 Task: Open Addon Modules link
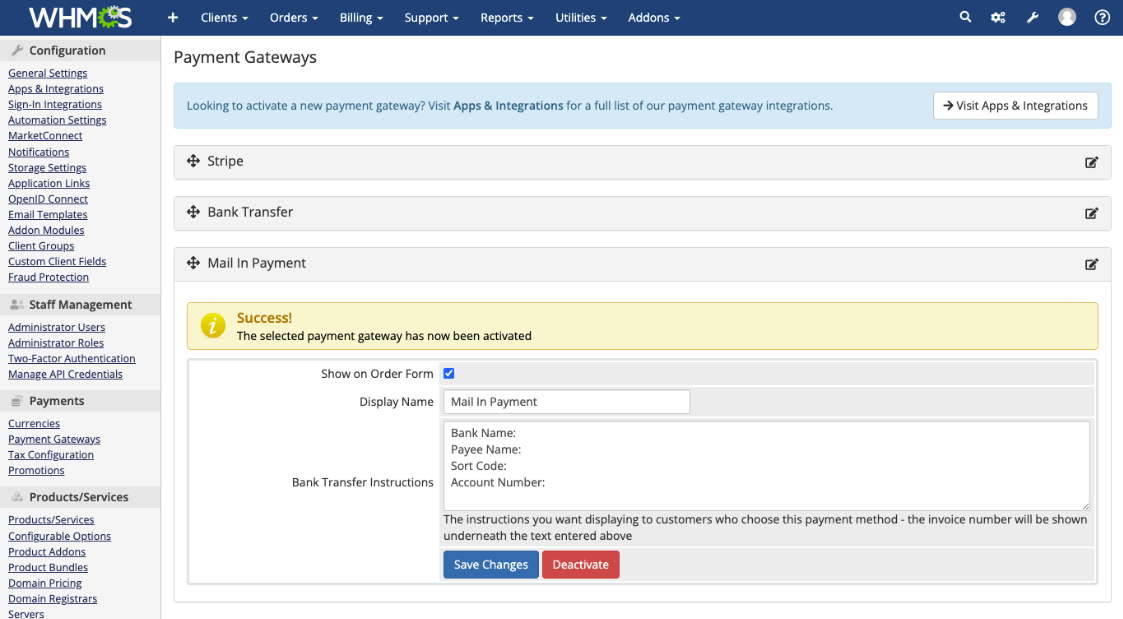click(46, 230)
